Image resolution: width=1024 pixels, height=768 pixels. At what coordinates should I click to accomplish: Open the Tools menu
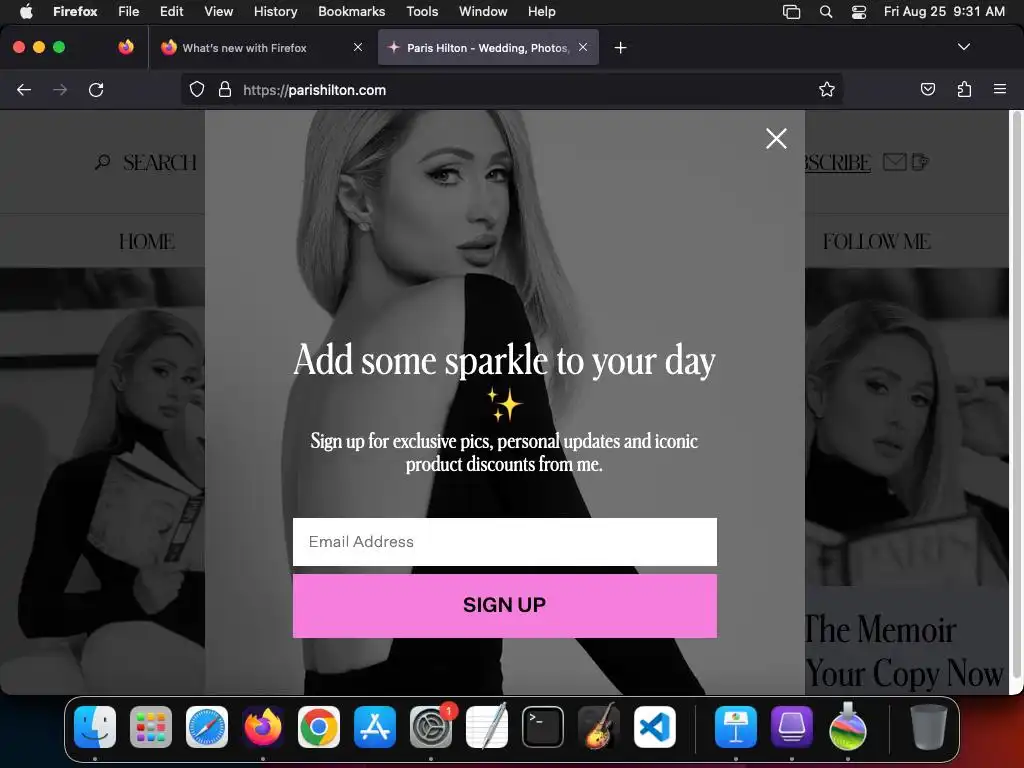click(x=422, y=11)
